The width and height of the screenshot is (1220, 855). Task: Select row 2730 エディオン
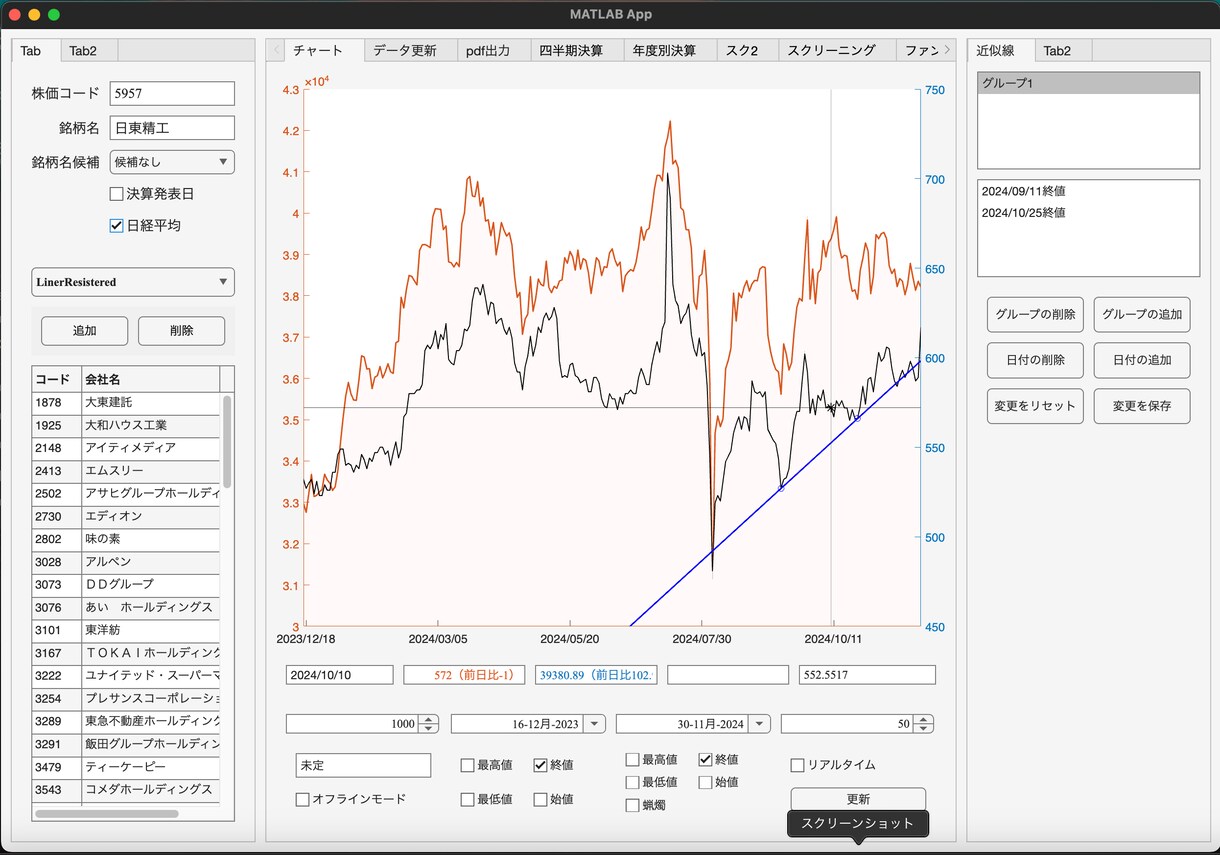[126, 516]
